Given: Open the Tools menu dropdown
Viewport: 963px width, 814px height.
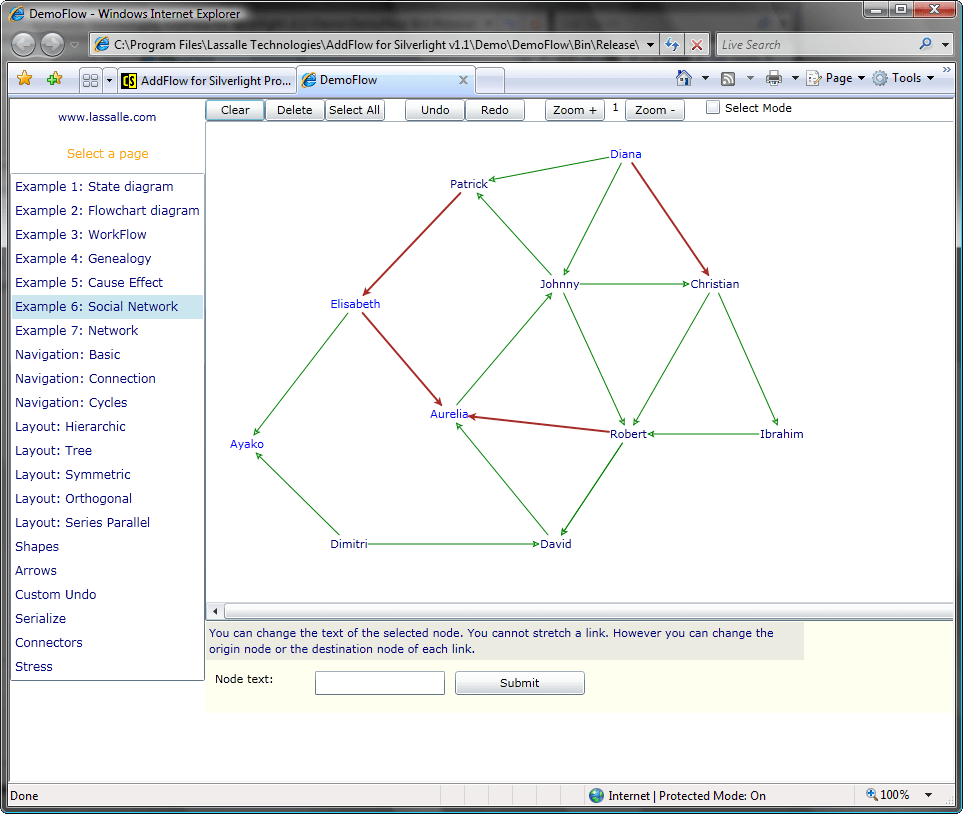Looking at the screenshot, I should (x=903, y=77).
